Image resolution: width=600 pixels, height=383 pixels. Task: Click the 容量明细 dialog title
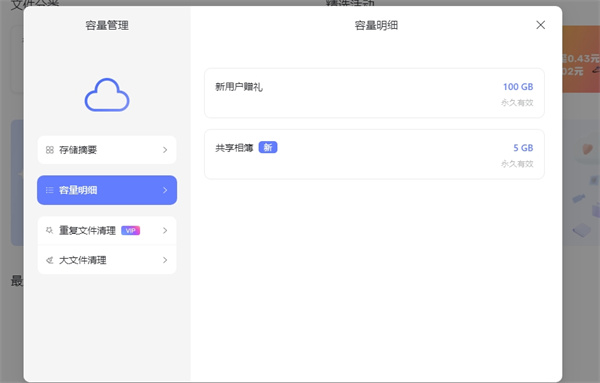pos(376,25)
